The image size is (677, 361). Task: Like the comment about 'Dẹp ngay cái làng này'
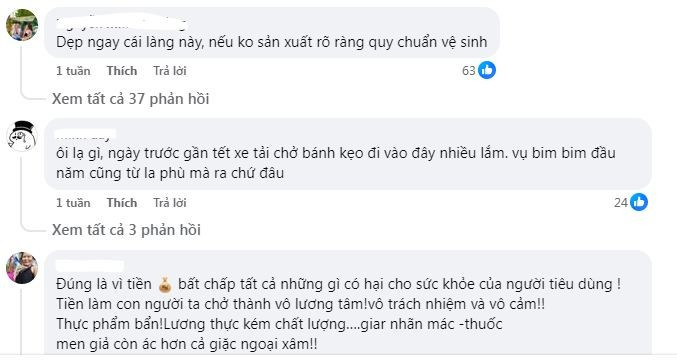122,71
